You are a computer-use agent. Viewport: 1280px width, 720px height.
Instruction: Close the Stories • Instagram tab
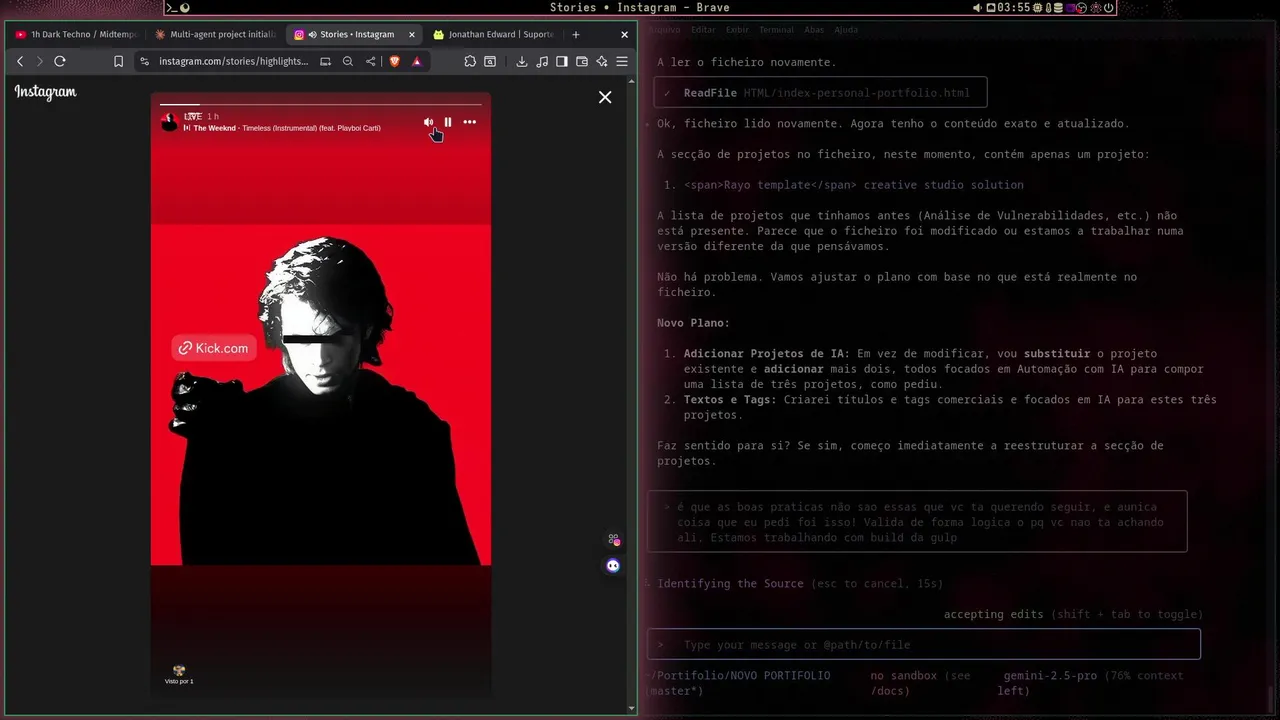tap(411, 34)
